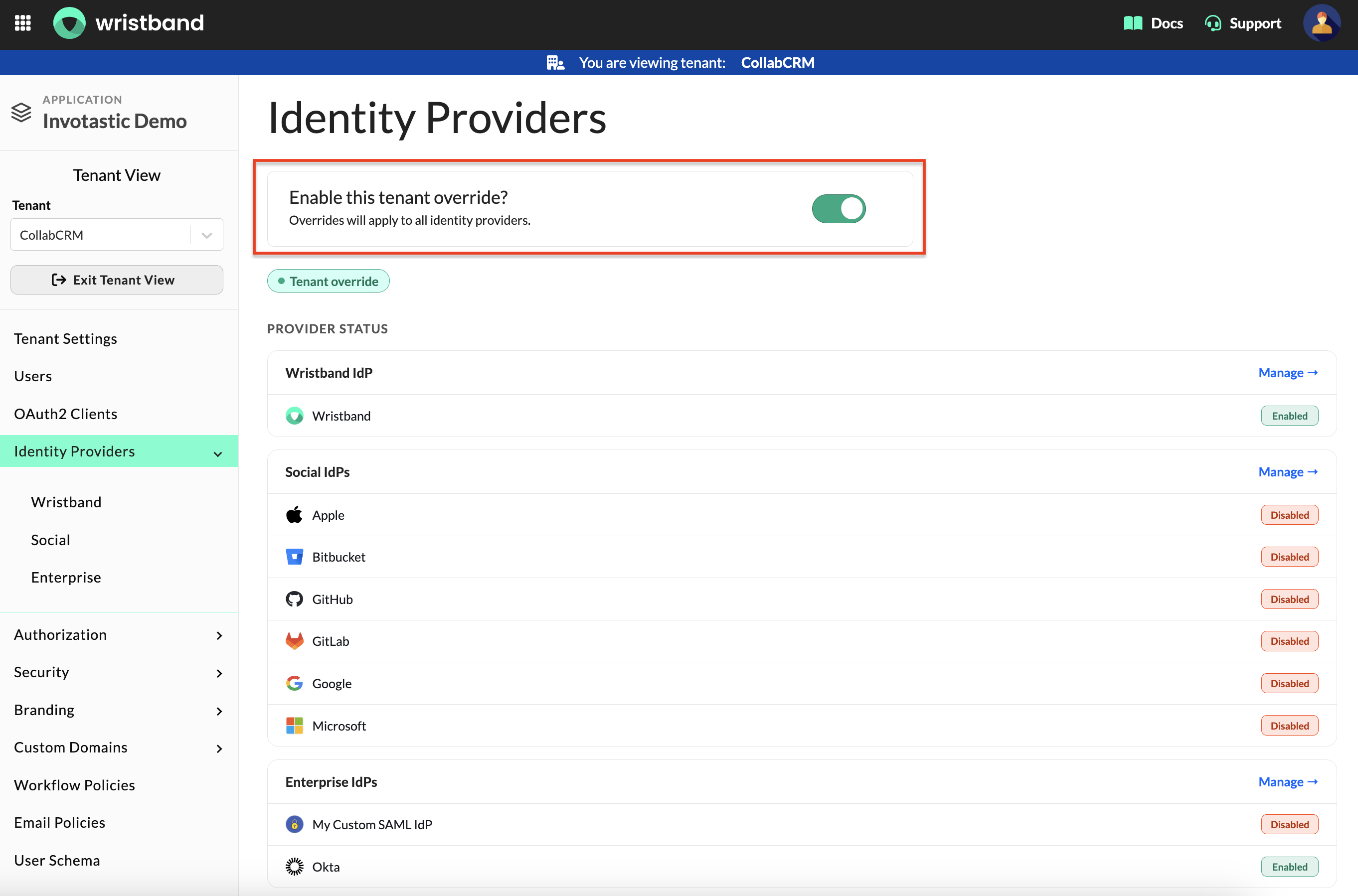Image resolution: width=1358 pixels, height=896 pixels.
Task: Click the Wristband provider icon
Action: pyautogui.click(x=294, y=416)
